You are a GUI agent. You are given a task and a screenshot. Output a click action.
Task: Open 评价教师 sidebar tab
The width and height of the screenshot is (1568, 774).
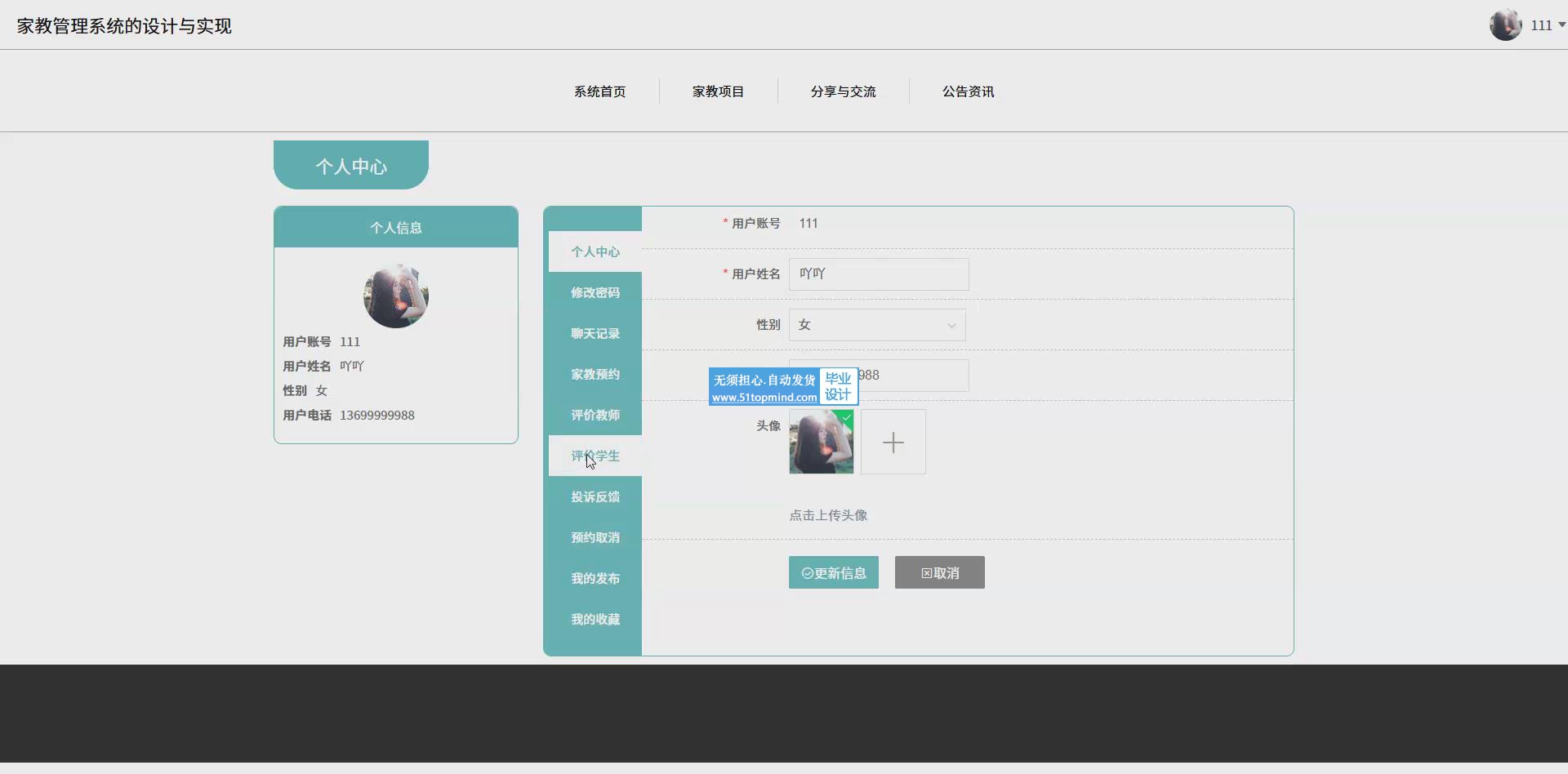pyautogui.click(x=595, y=415)
